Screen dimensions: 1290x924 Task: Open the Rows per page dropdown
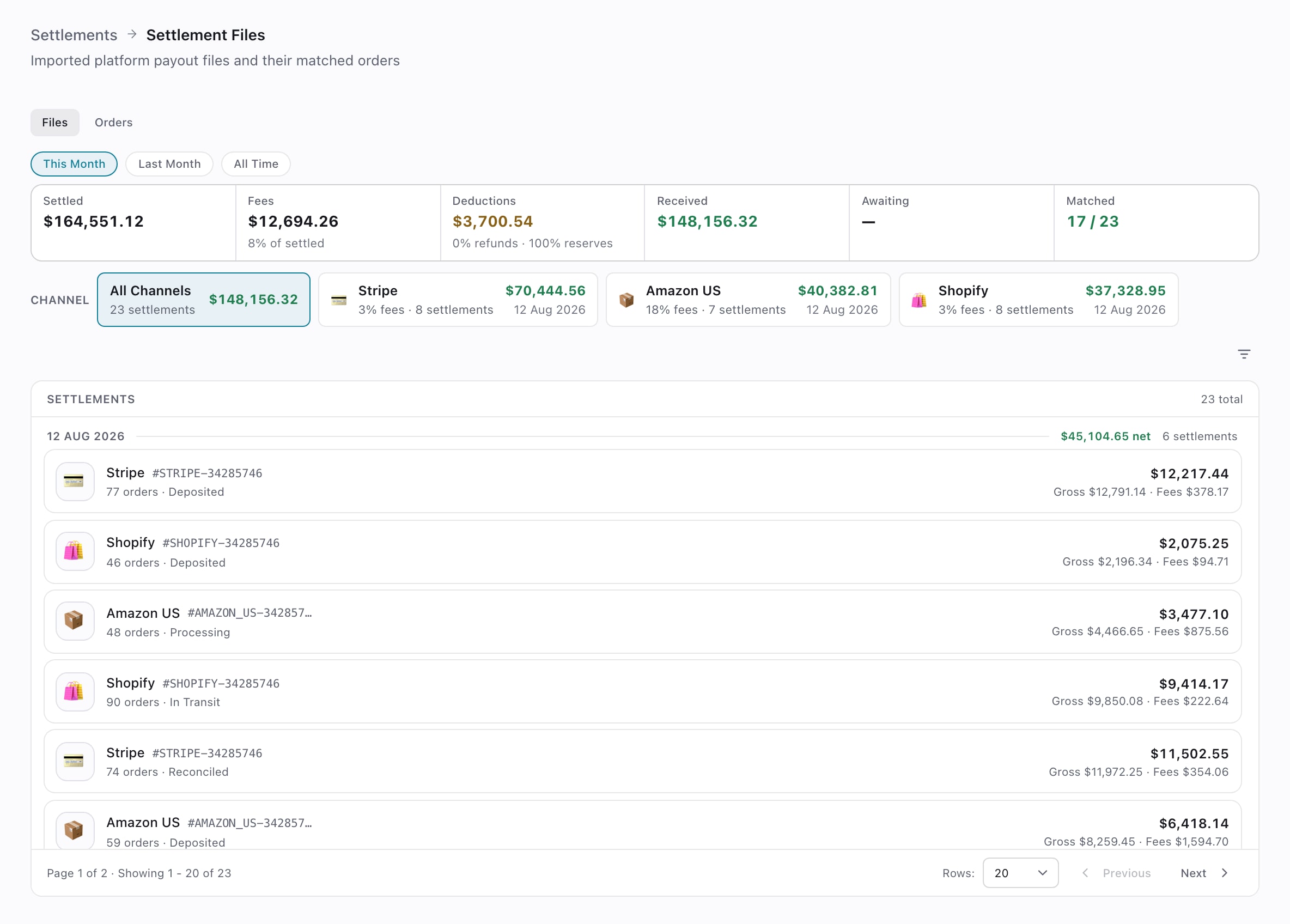coord(1020,873)
